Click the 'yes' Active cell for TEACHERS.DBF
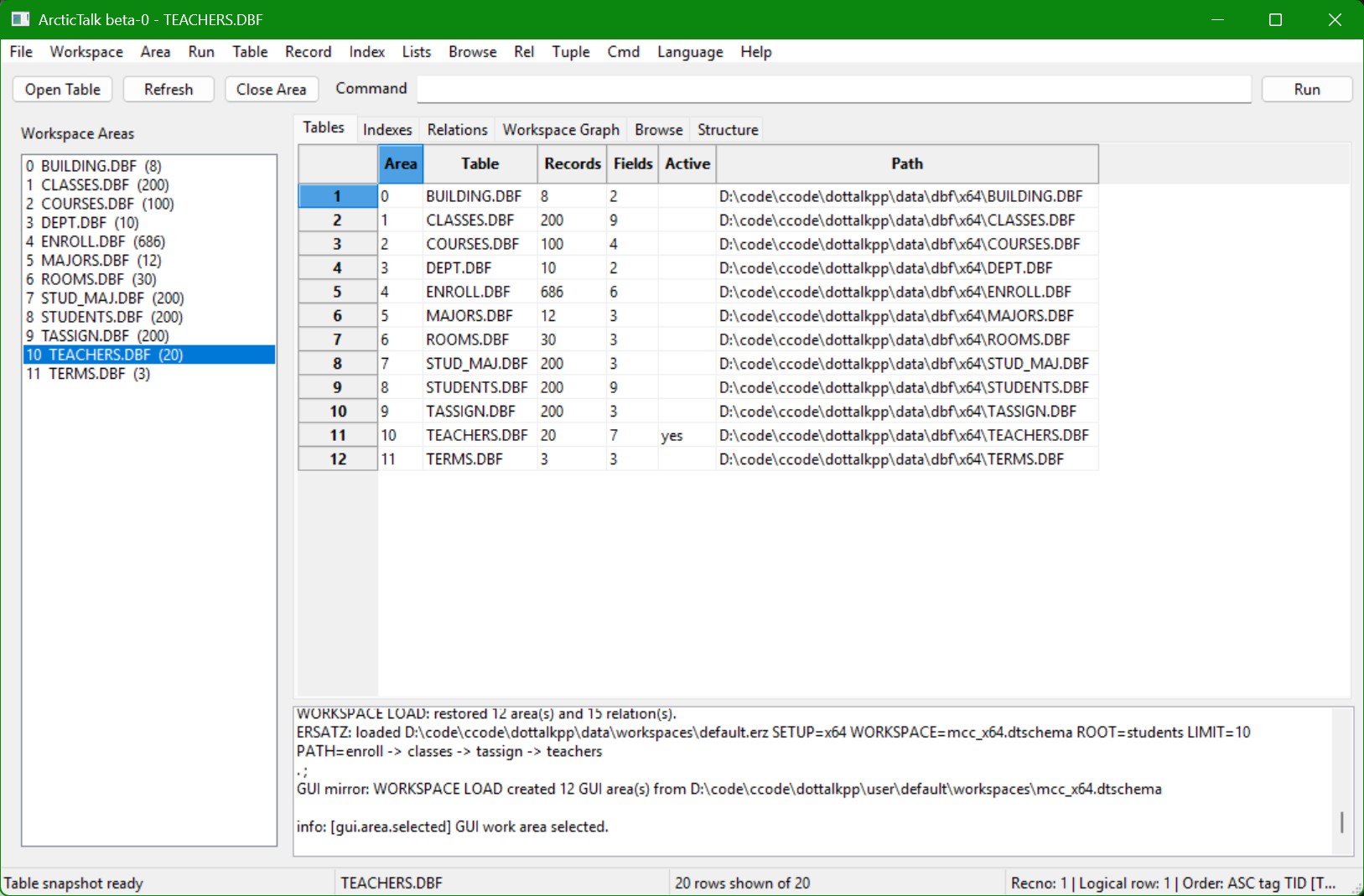 click(687, 435)
